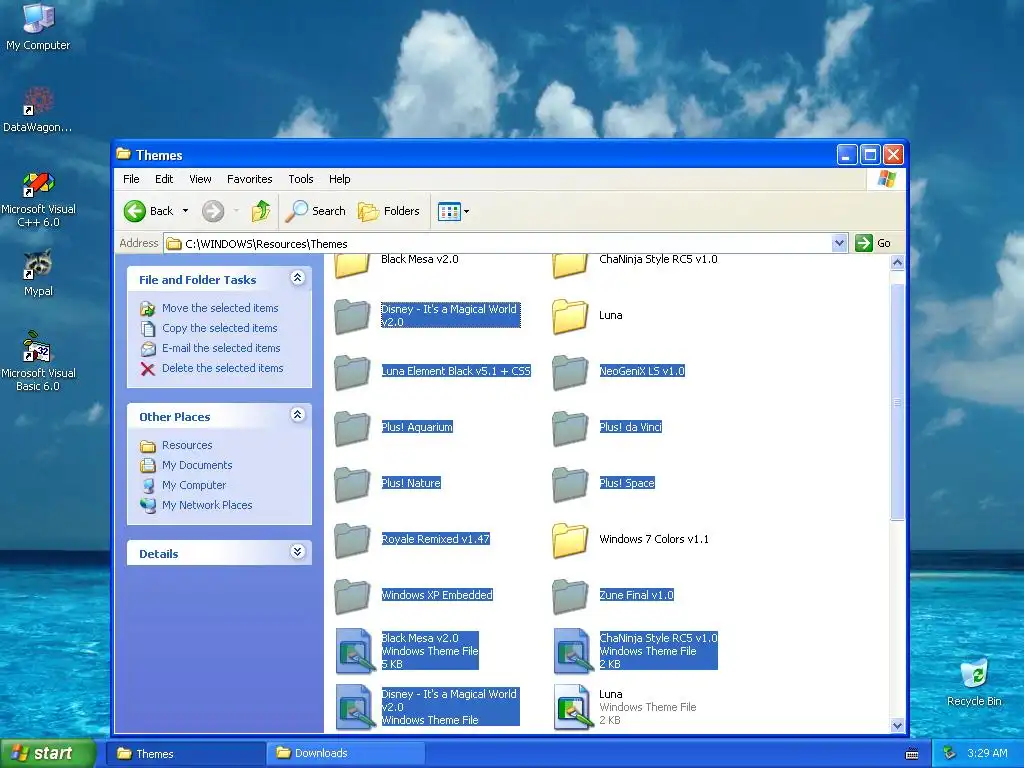Click the Back arrow icon

(135, 211)
